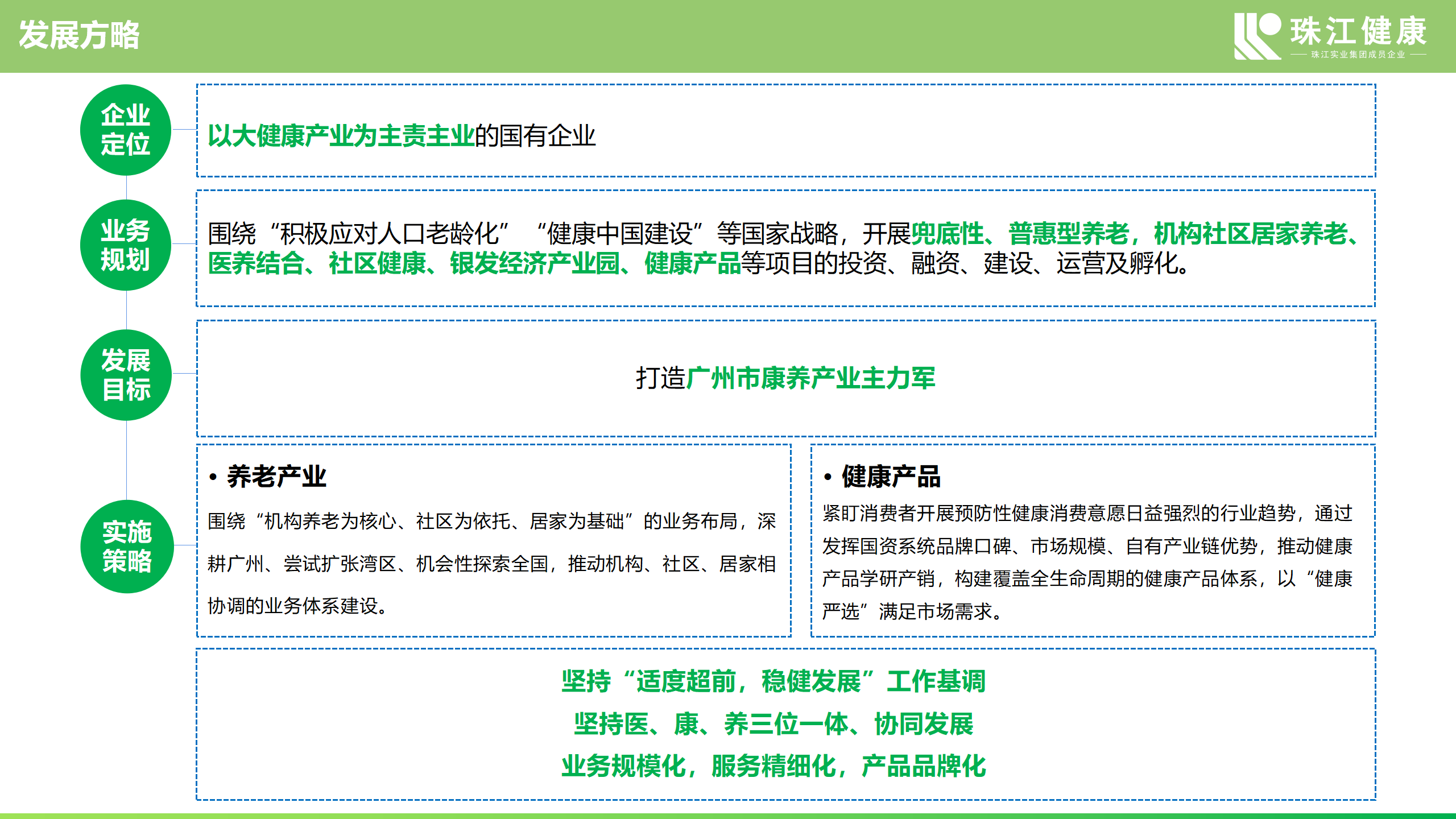Click the green text 兜底性、普惠型养老
Viewport: 1456px width, 819px height.
pos(1021,234)
